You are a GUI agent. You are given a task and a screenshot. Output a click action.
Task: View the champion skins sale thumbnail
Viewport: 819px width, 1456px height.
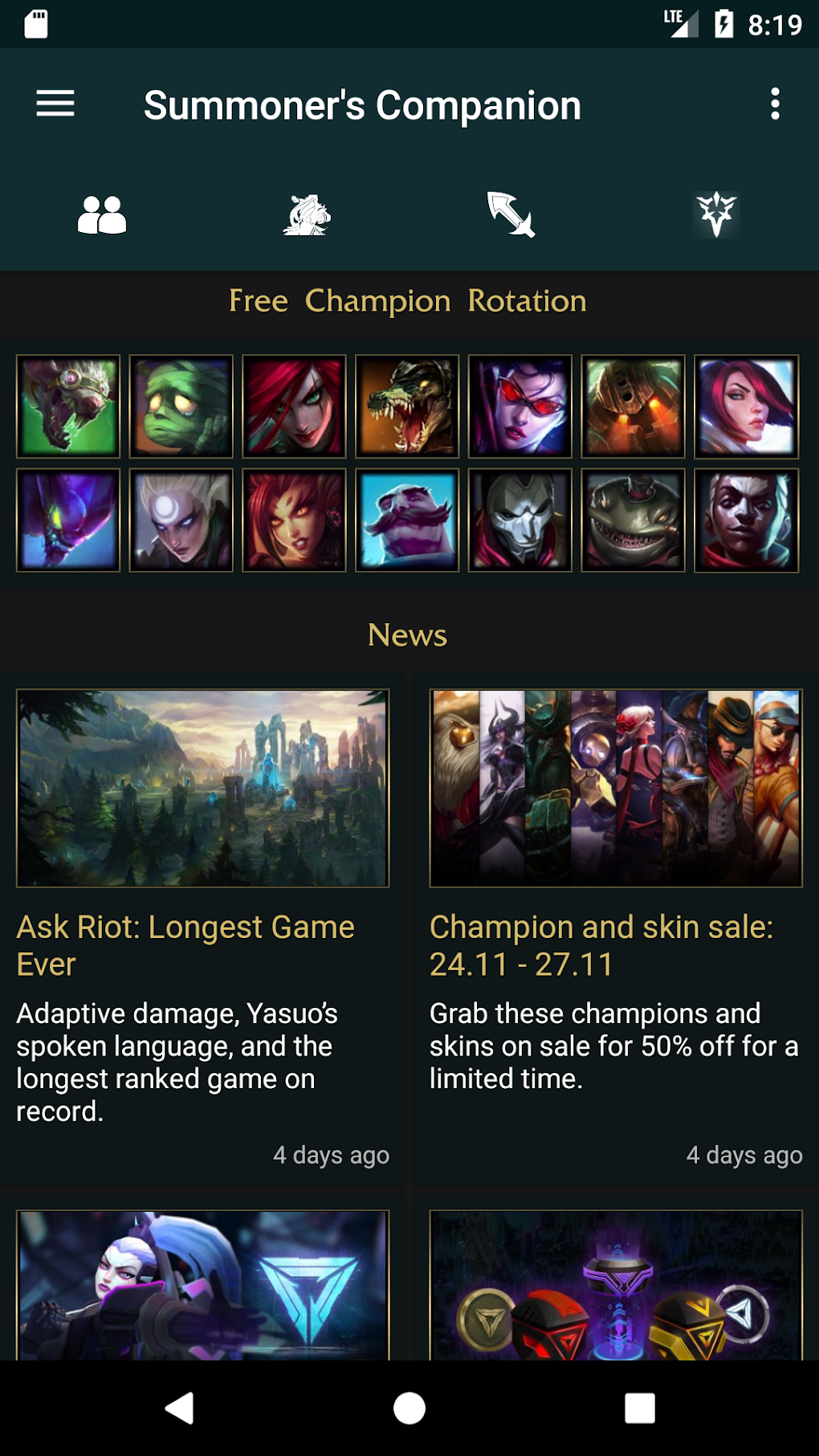coord(616,788)
